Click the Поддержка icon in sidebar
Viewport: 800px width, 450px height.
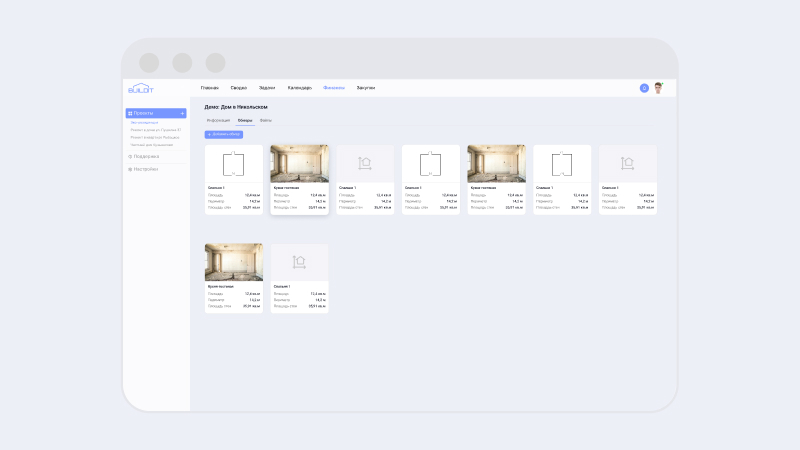click(x=130, y=157)
